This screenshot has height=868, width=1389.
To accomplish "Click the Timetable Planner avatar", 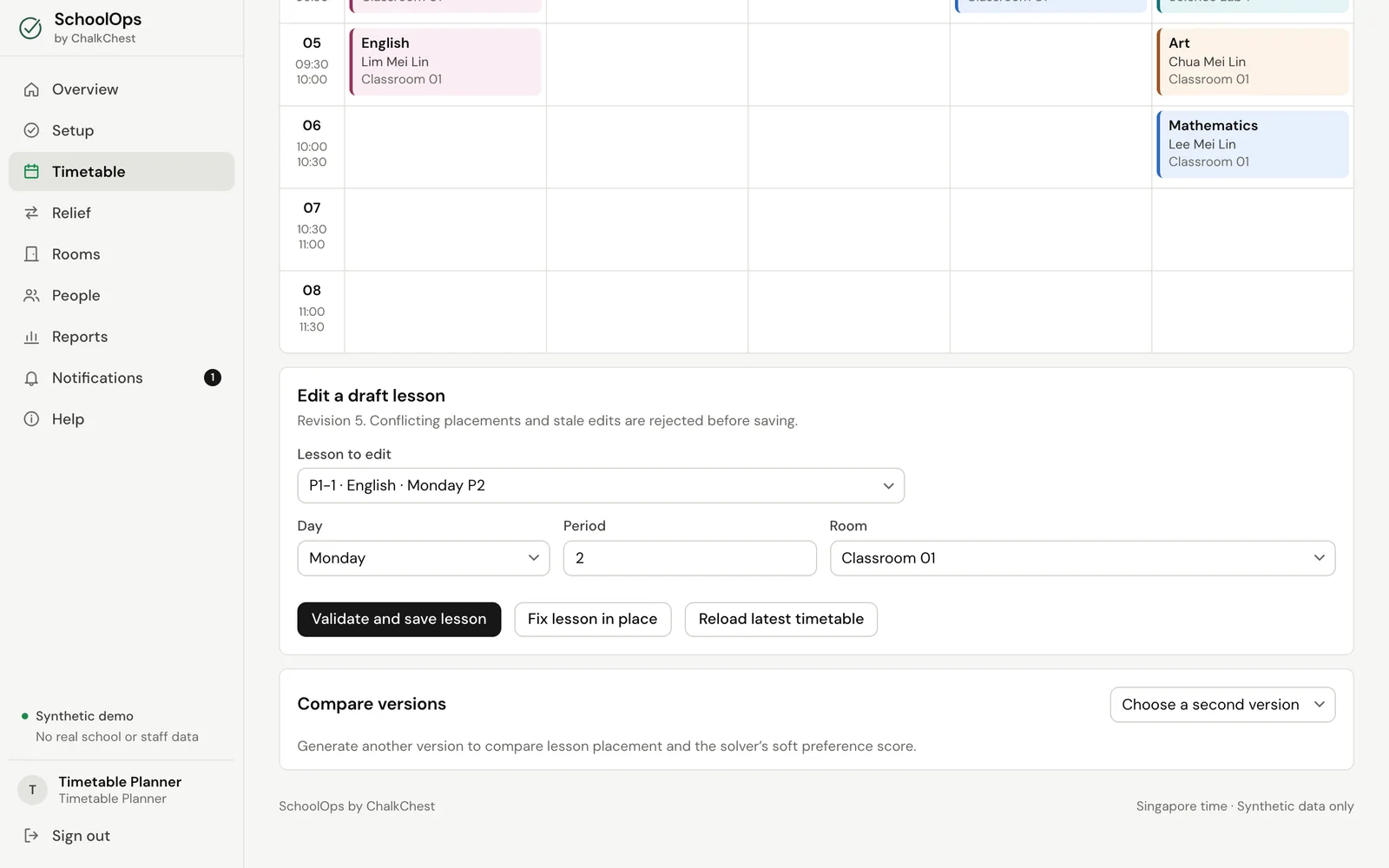I will (x=32, y=790).
